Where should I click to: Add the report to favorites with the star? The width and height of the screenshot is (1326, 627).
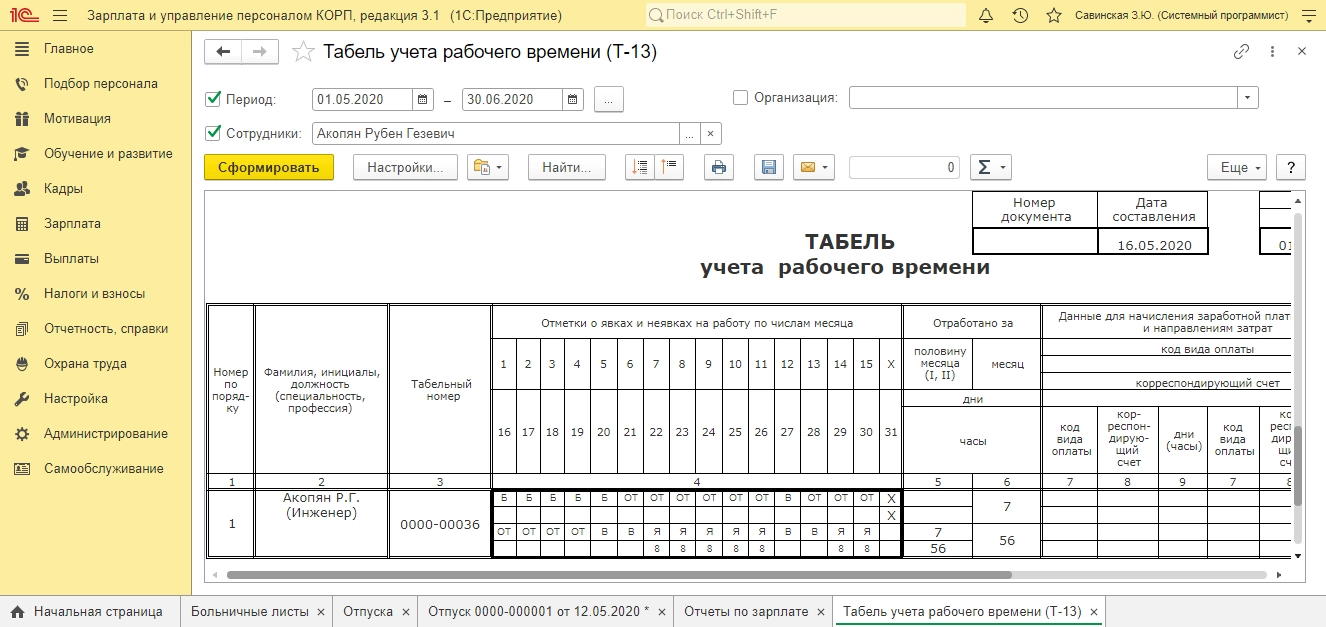[x=303, y=52]
